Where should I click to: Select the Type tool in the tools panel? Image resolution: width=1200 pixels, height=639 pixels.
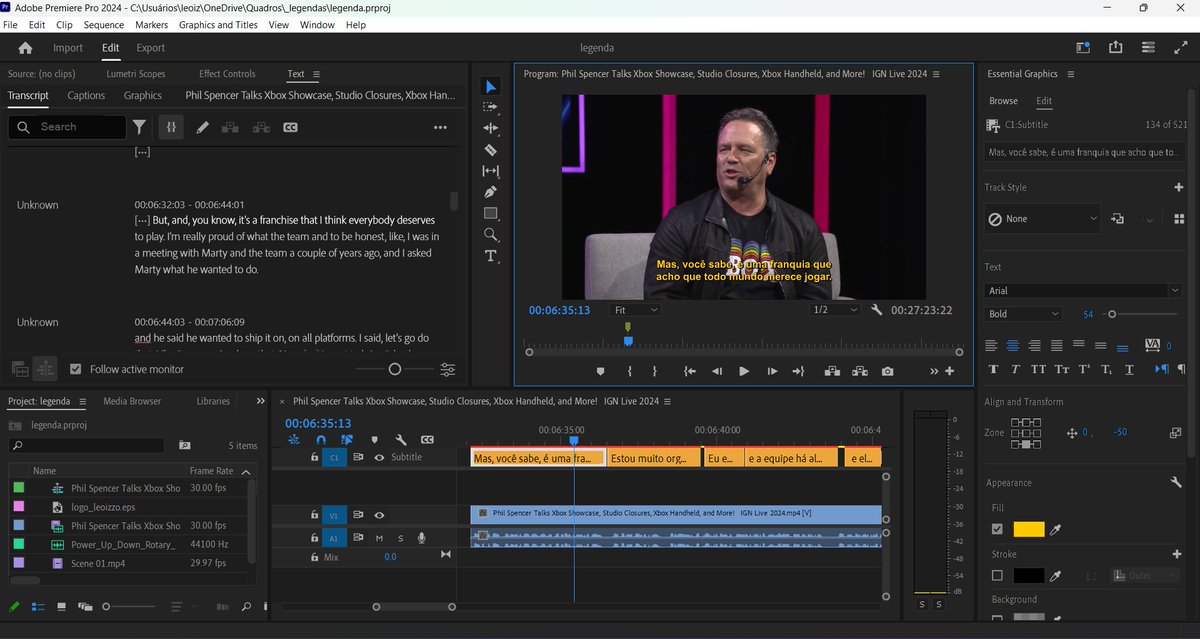click(x=491, y=256)
